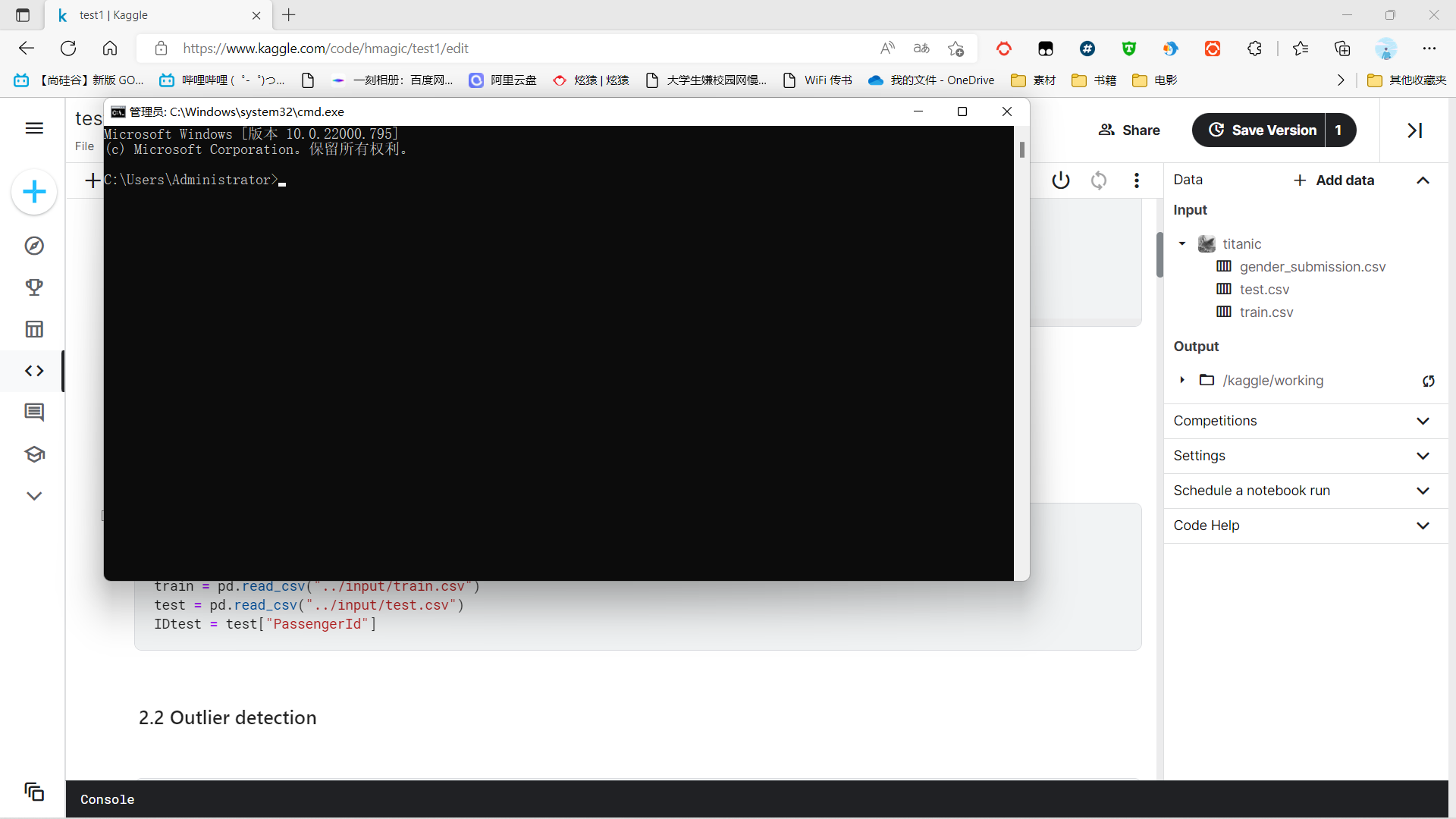Open version number 1 badge
The image size is (1456, 819).
point(1338,130)
